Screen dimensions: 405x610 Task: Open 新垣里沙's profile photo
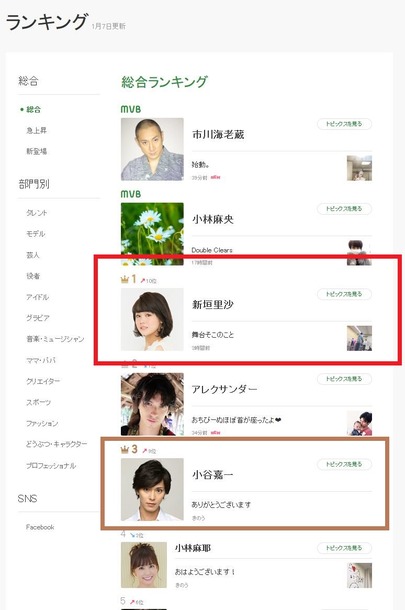tap(152, 319)
